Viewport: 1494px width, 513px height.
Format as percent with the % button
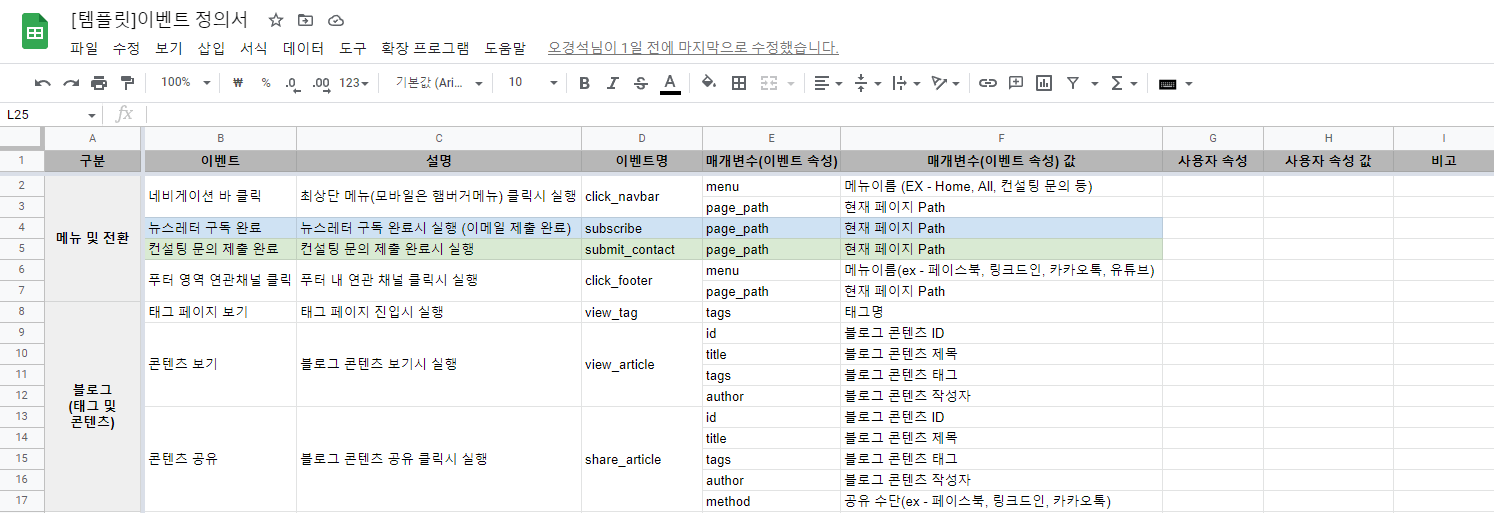(266, 83)
